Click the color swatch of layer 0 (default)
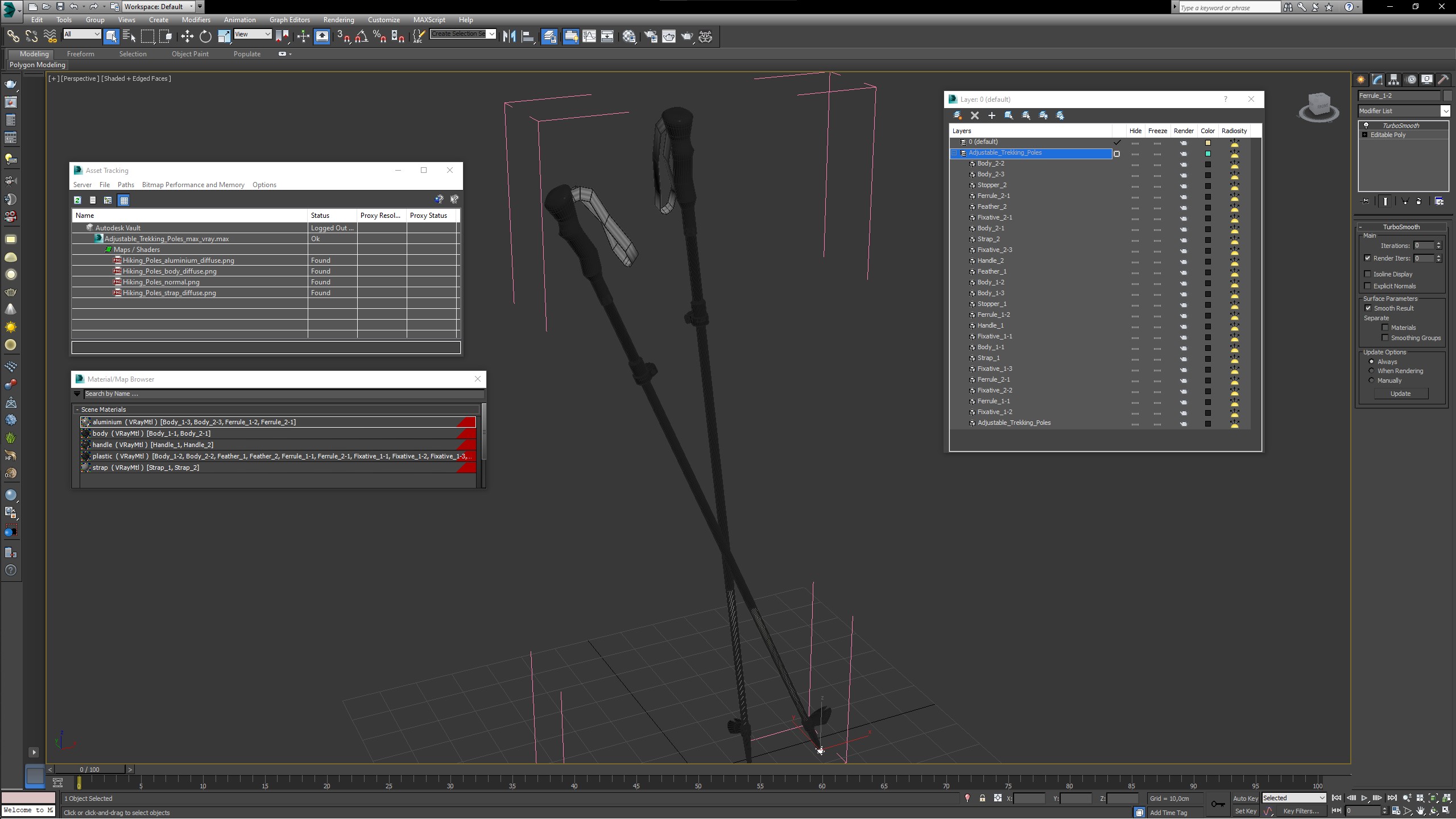This screenshot has height=819, width=1456. [x=1207, y=143]
